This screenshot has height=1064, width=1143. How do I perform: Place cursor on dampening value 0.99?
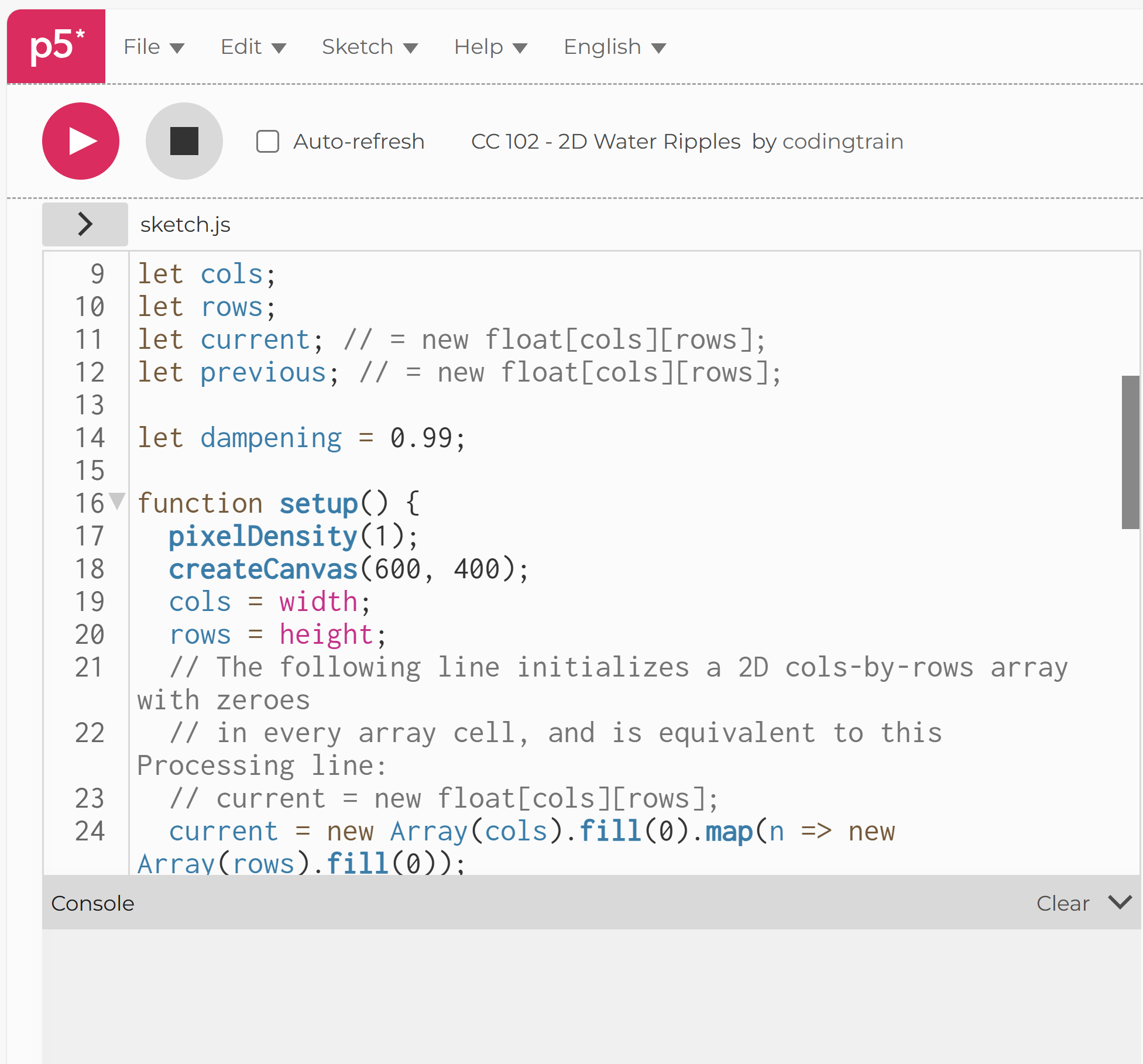[421, 438]
